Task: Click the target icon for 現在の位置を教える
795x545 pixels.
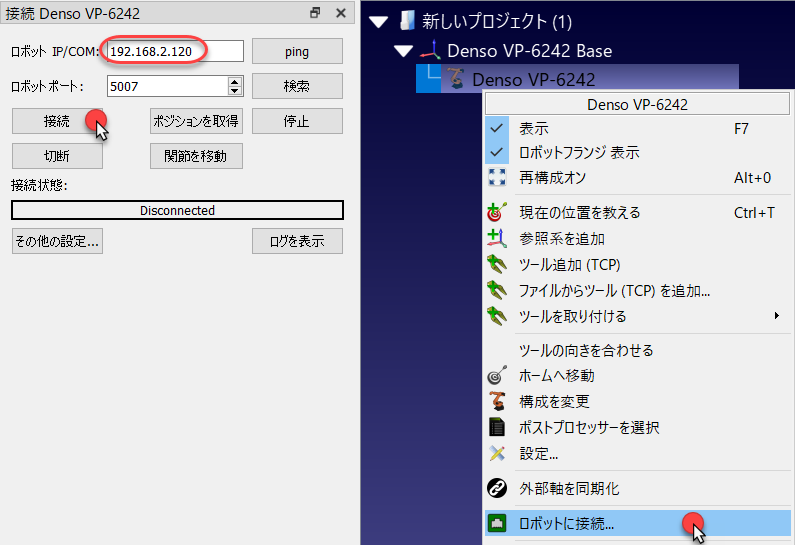Action: pos(497,212)
